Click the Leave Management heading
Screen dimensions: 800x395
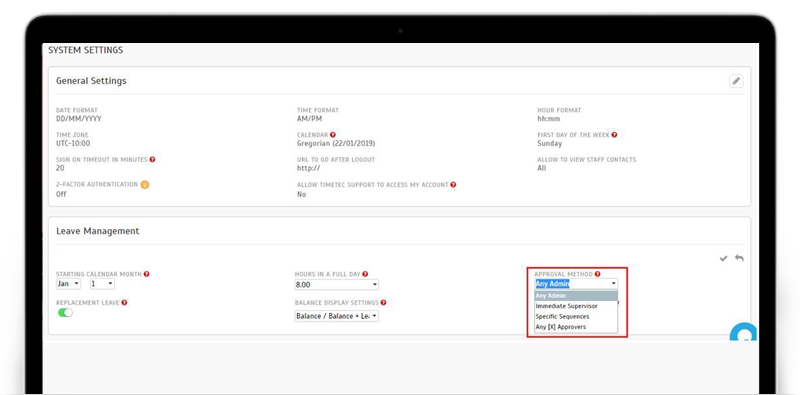(97, 231)
